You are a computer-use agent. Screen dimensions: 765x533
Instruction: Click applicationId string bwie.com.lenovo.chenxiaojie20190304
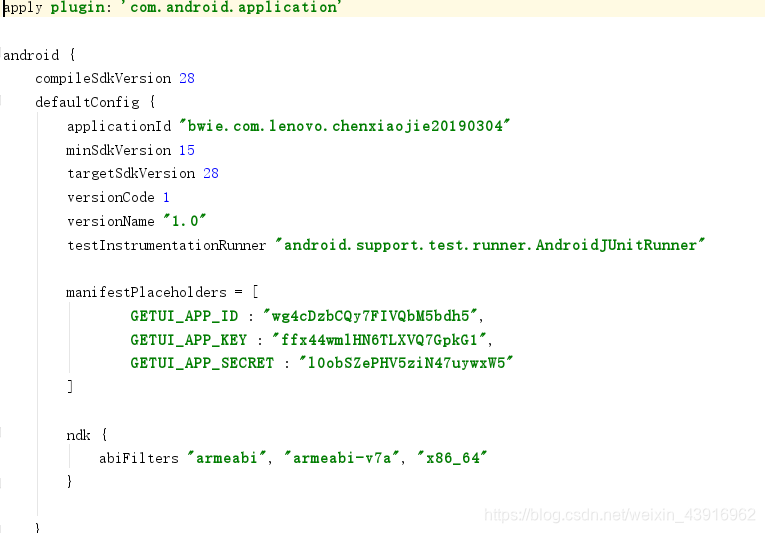344,126
